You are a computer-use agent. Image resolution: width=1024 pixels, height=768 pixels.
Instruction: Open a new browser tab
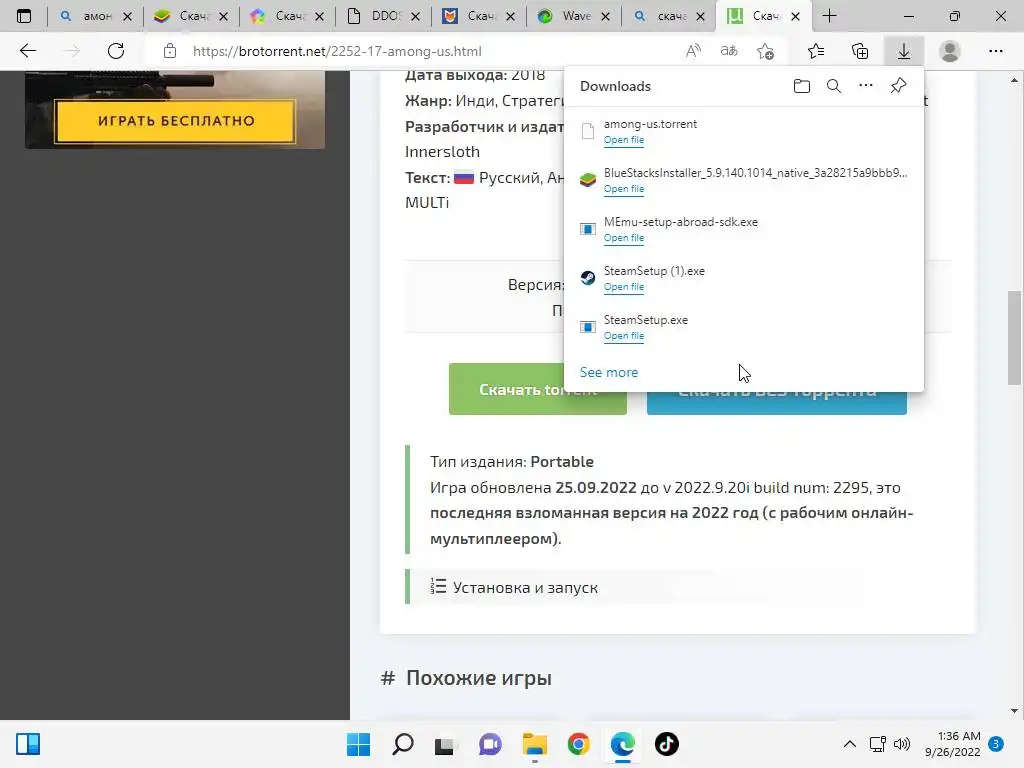tap(829, 16)
